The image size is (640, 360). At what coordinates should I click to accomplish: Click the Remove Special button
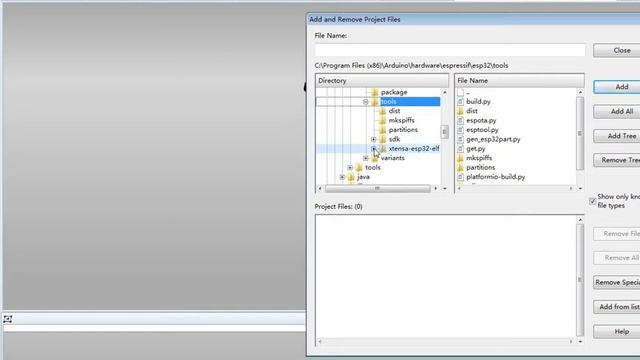tap(617, 282)
